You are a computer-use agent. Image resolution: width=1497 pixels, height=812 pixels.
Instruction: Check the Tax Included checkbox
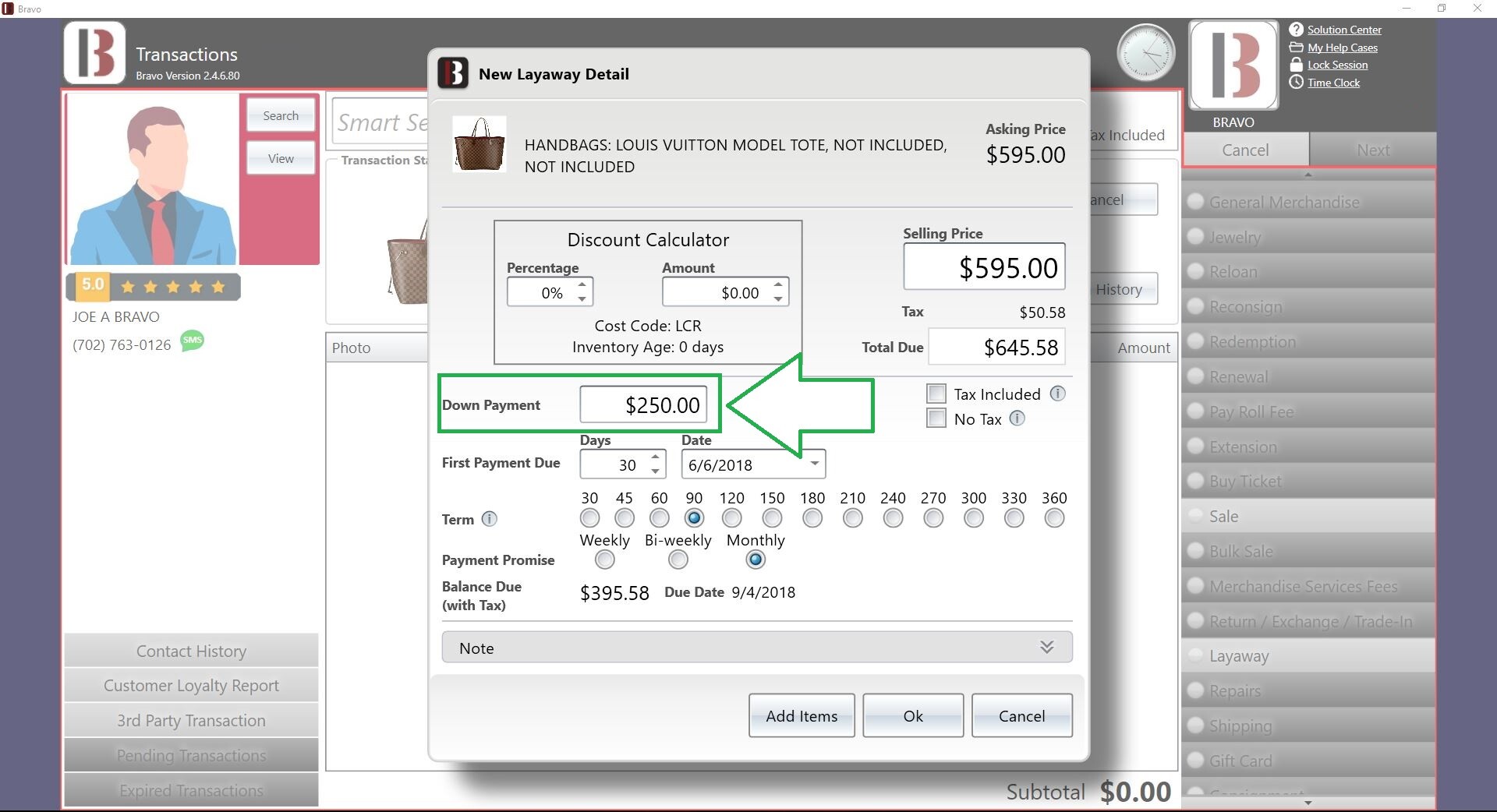pyautogui.click(x=936, y=394)
